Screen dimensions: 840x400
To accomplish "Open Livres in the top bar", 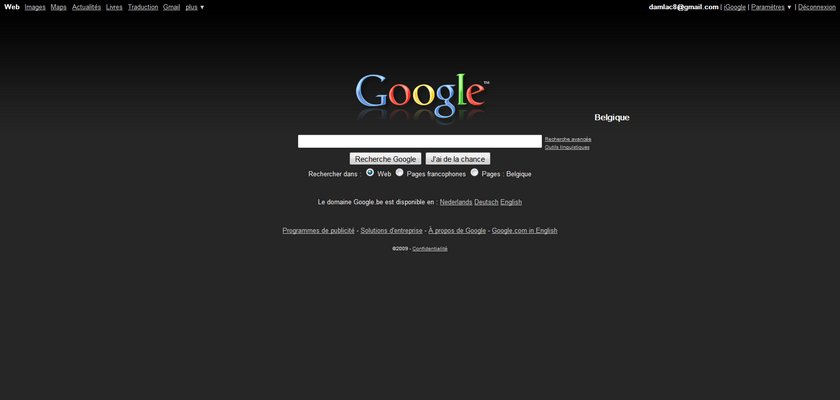I will pyautogui.click(x=114, y=7).
